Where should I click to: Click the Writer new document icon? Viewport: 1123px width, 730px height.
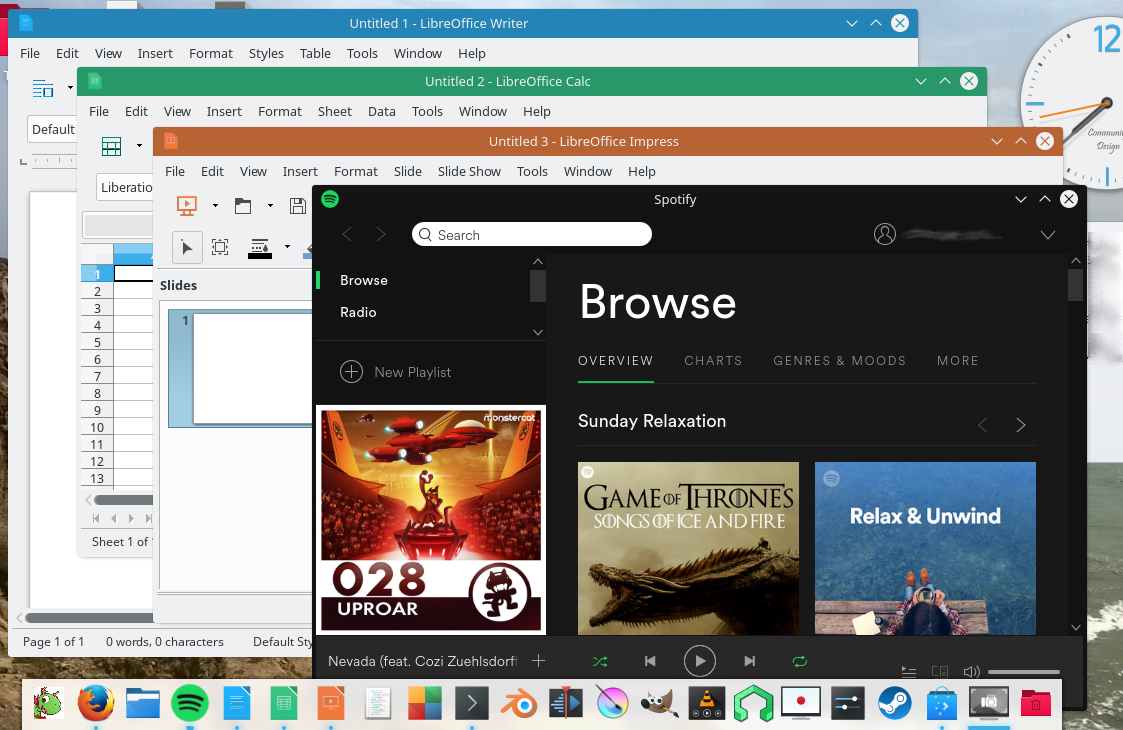click(43, 88)
